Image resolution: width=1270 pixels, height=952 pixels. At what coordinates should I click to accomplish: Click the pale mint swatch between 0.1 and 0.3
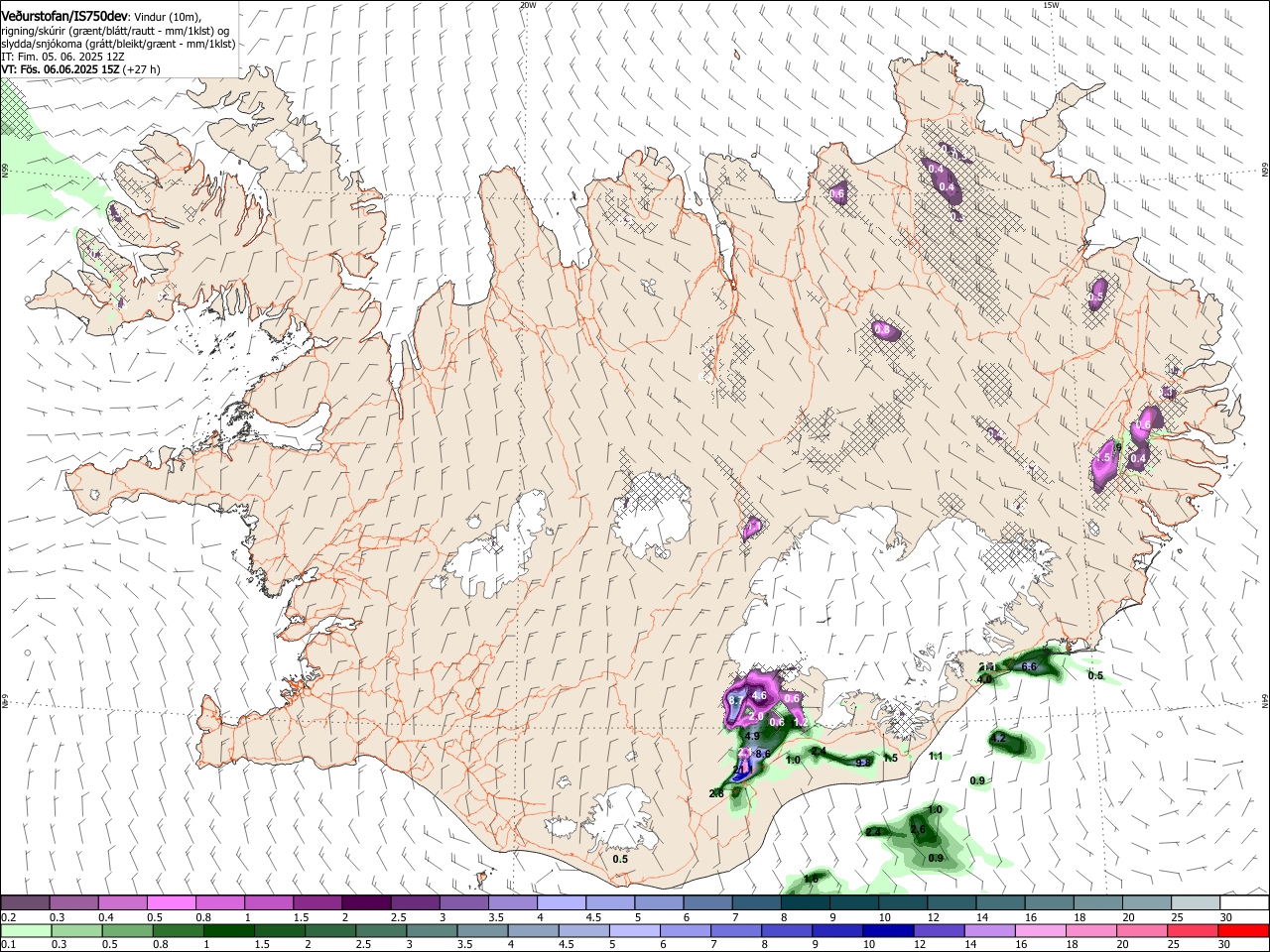pyautogui.click(x=25, y=930)
